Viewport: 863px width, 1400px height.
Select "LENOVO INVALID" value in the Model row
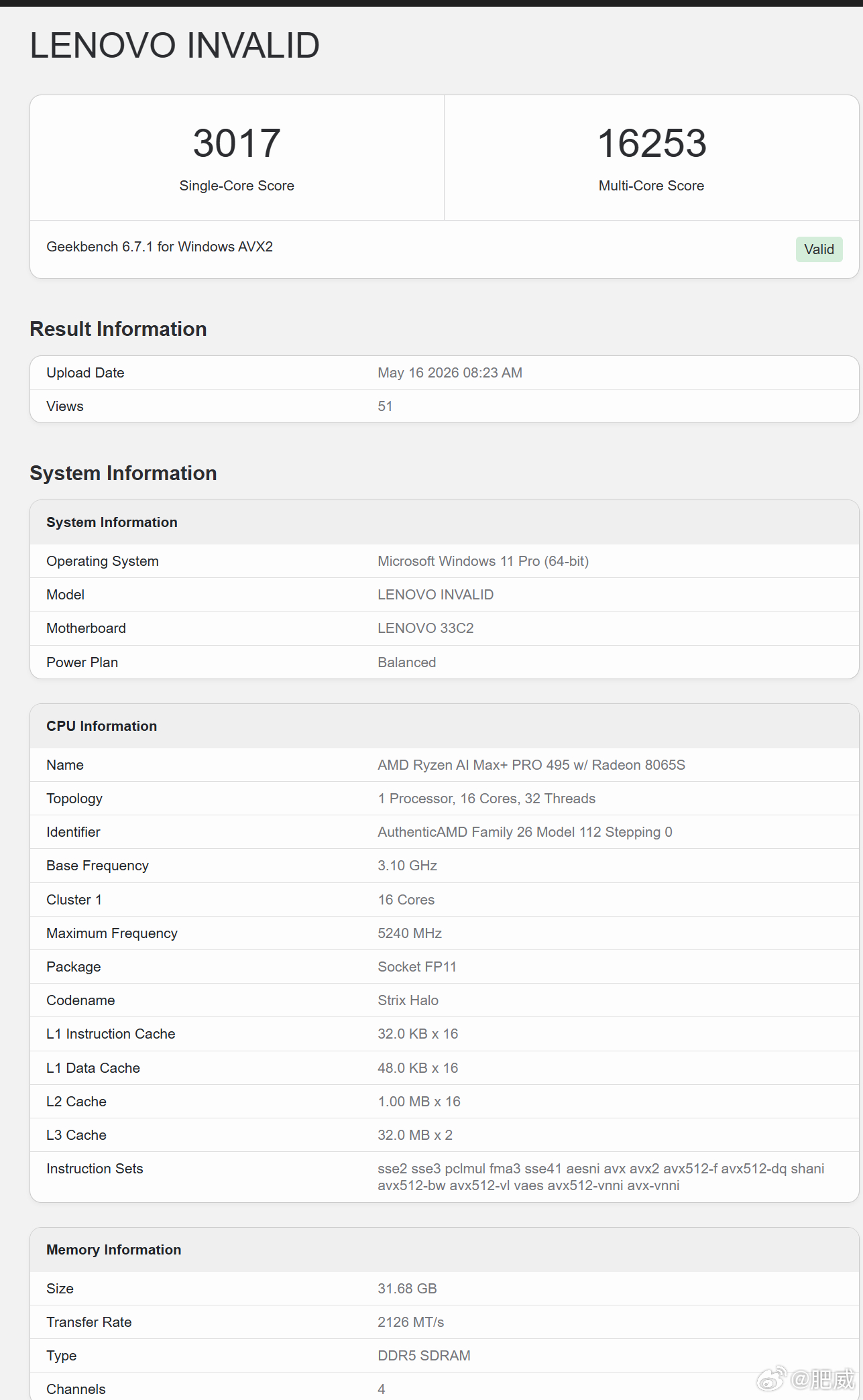pos(435,595)
